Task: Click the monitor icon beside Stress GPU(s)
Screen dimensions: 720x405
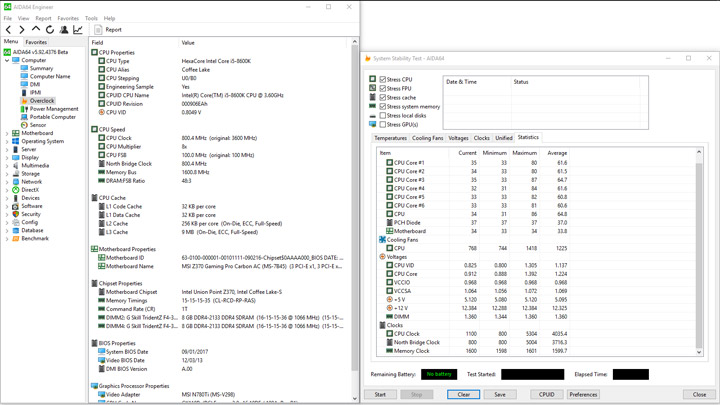Action: tap(372, 124)
